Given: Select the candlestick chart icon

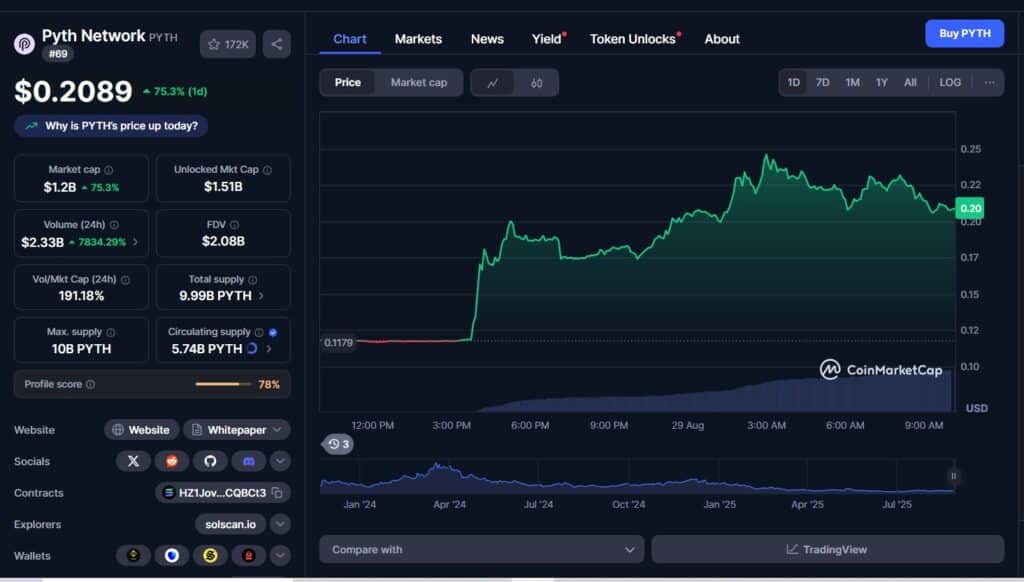Looking at the screenshot, I should click(536, 83).
